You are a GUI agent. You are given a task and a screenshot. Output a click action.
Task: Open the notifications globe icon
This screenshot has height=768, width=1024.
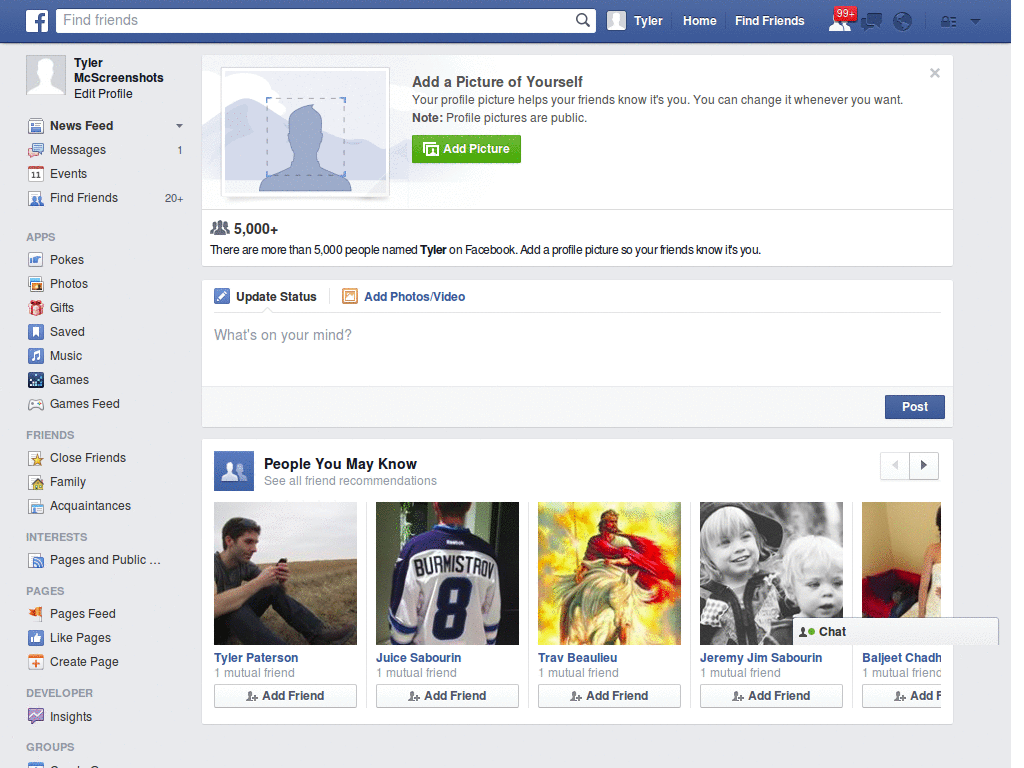(903, 22)
